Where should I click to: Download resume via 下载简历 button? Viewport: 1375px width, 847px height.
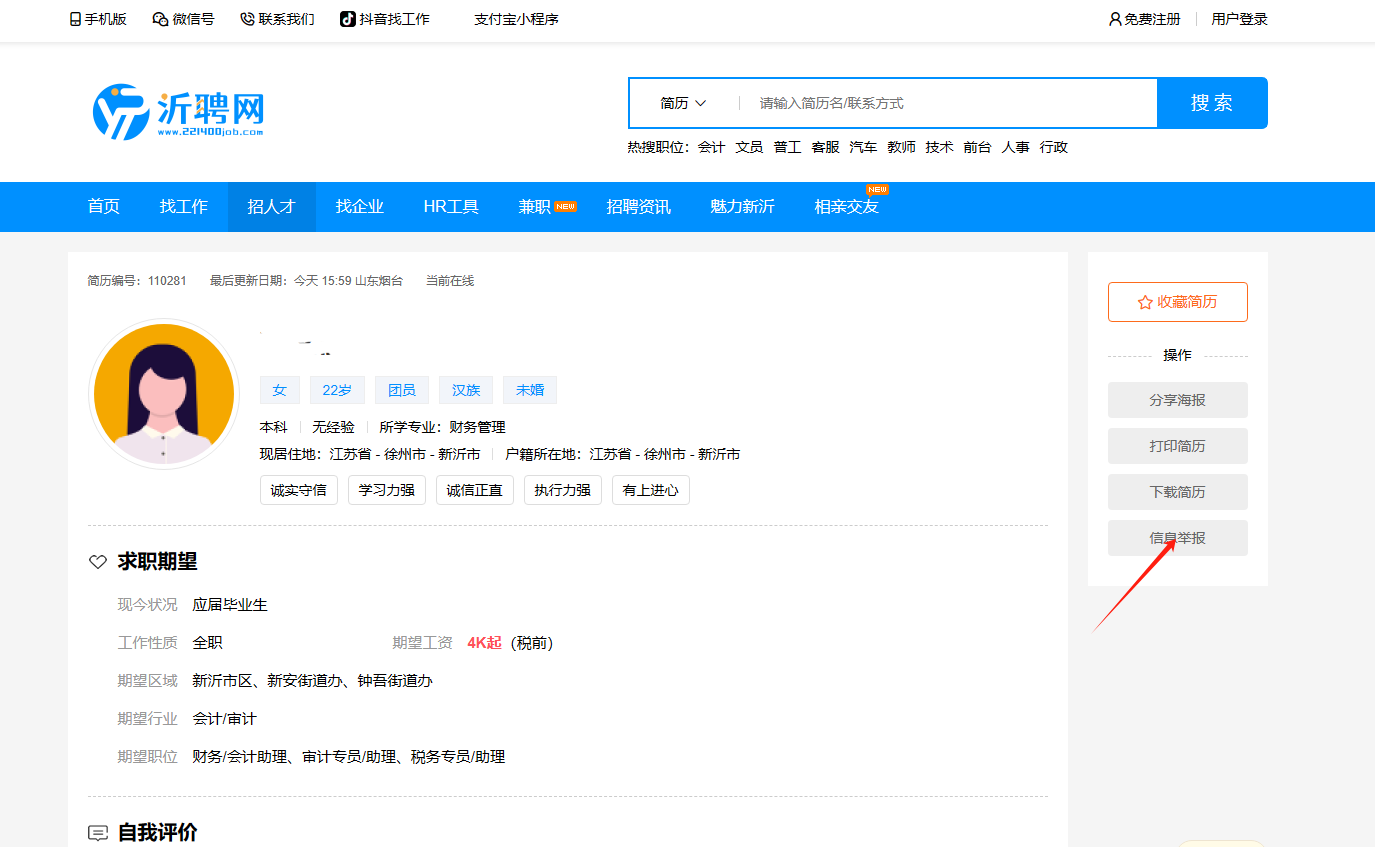[1177, 492]
